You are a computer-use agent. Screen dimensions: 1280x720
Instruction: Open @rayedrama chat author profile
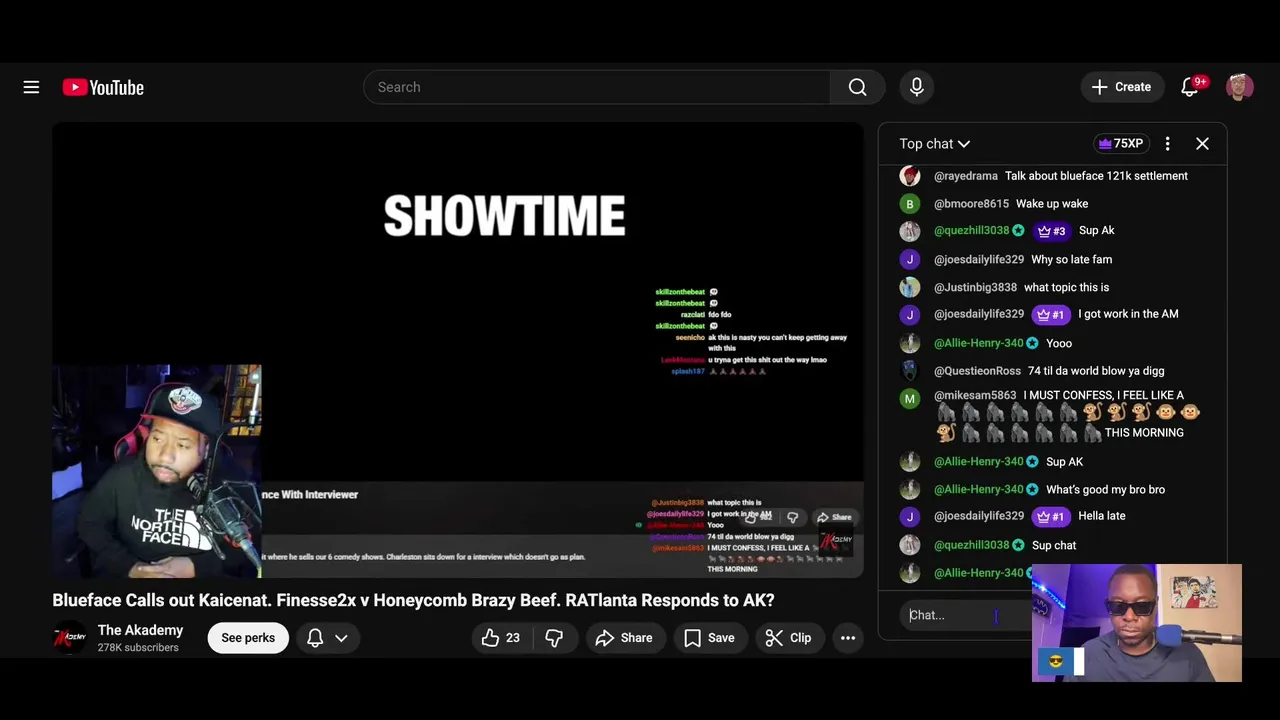point(966,176)
